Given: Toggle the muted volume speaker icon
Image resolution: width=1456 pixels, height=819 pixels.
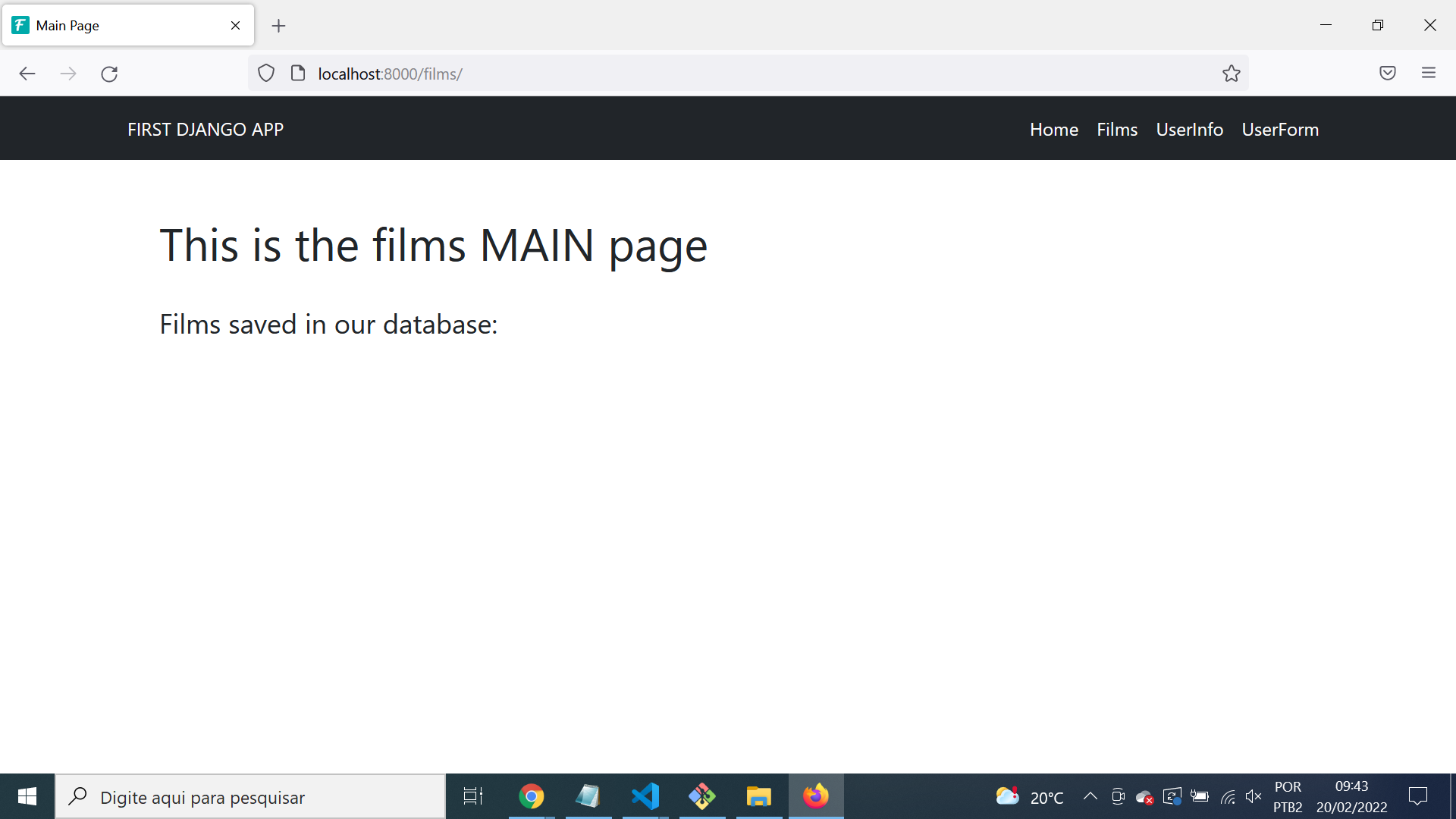Looking at the screenshot, I should coord(1253,796).
